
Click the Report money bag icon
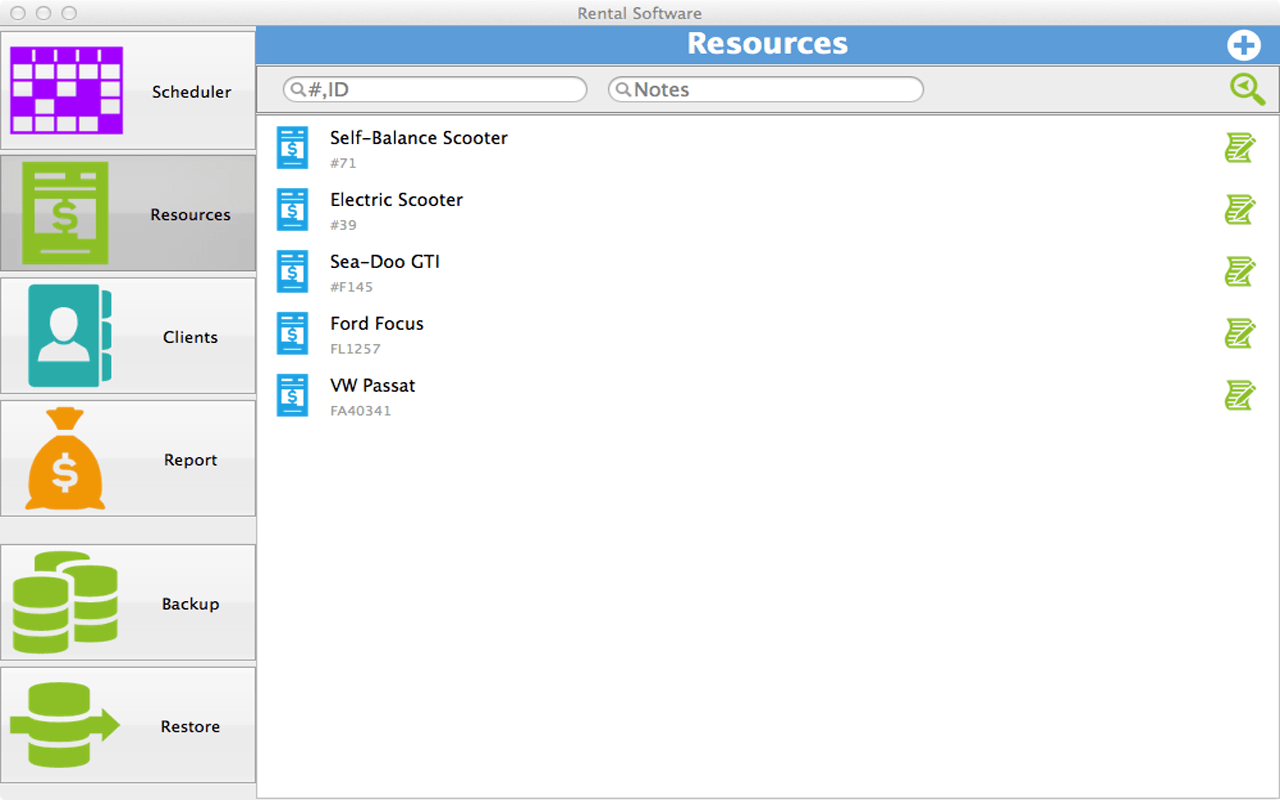[x=66, y=458]
